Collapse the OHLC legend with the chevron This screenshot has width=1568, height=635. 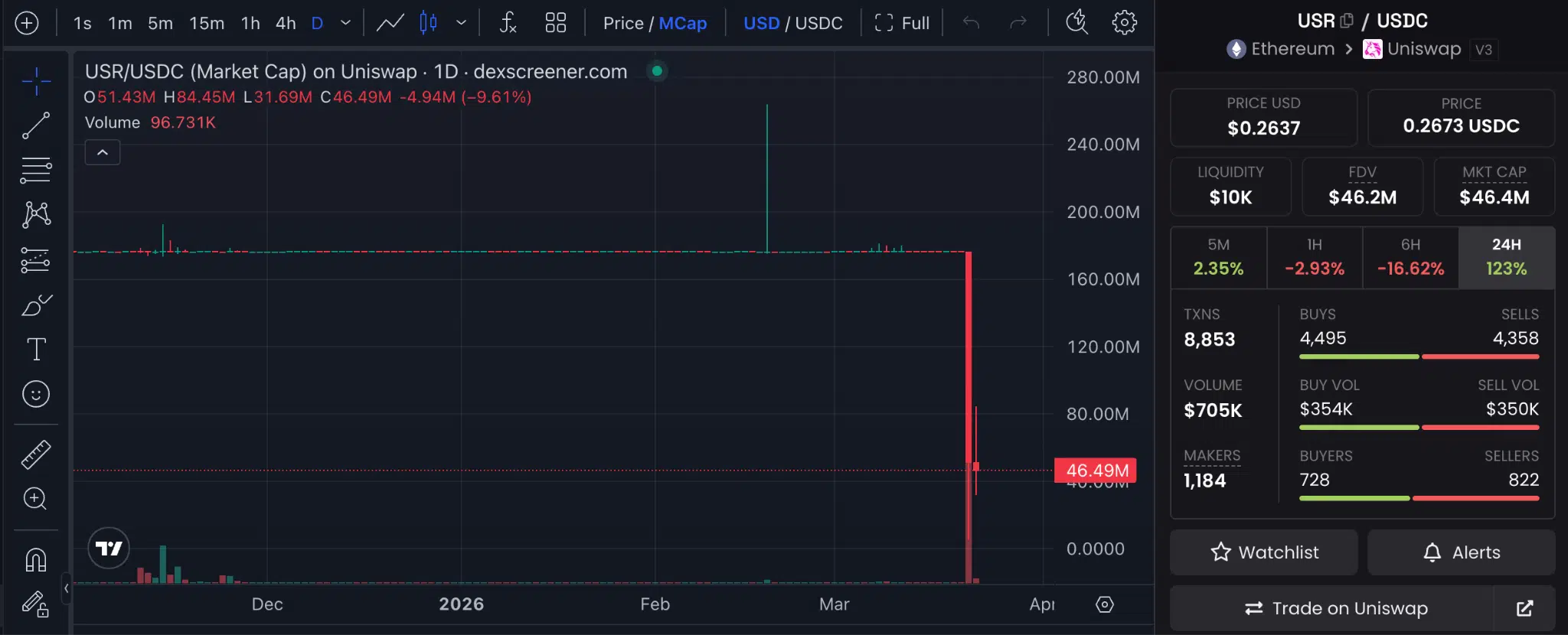[102, 151]
